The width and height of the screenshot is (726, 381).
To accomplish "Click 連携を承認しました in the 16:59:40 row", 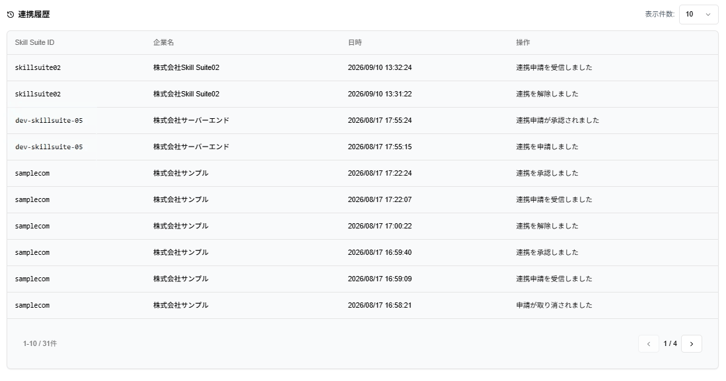I will coord(547,252).
